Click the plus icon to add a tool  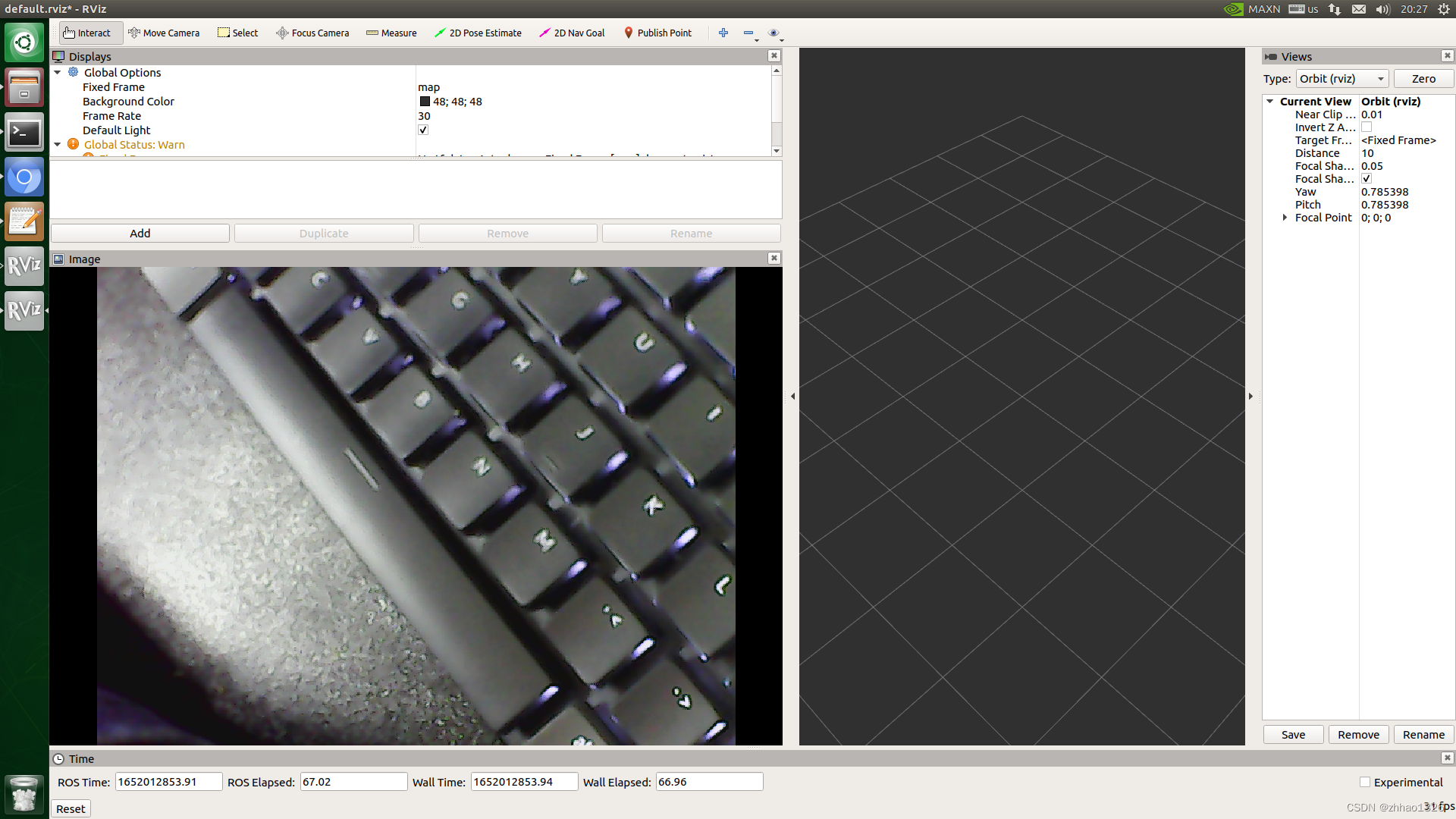(x=723, y=33)
